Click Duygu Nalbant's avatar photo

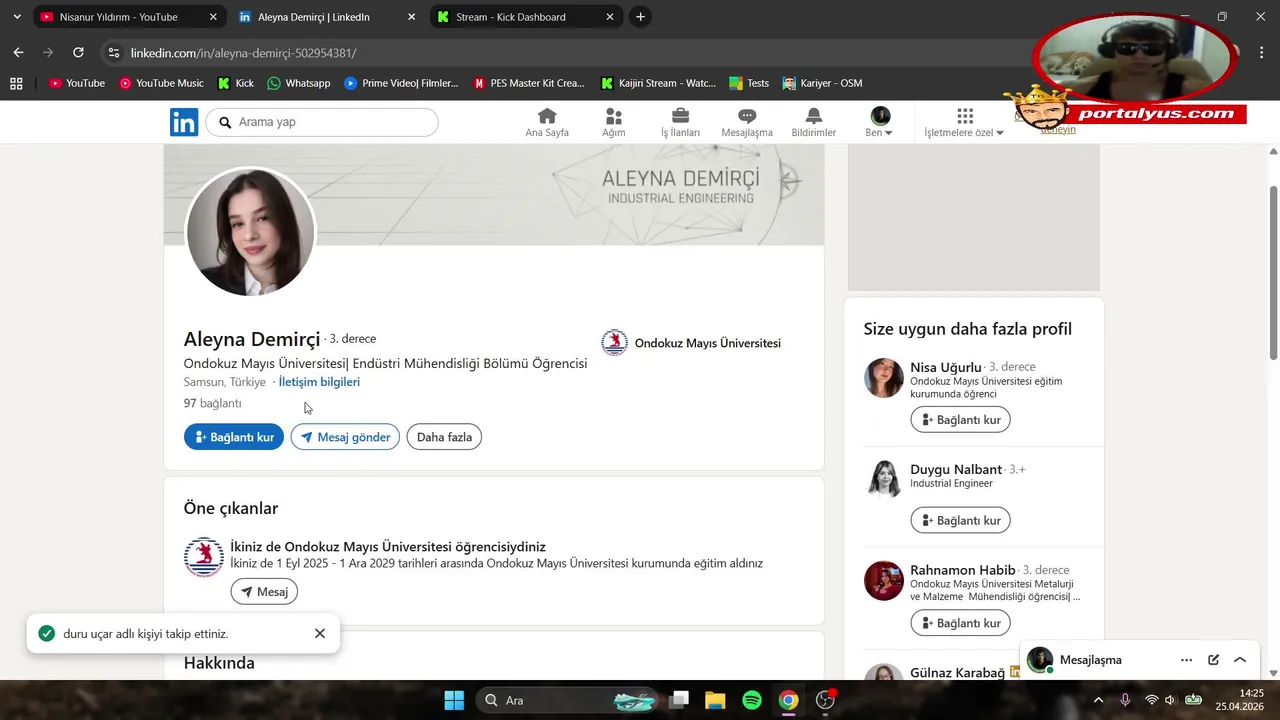coord(884,479)
